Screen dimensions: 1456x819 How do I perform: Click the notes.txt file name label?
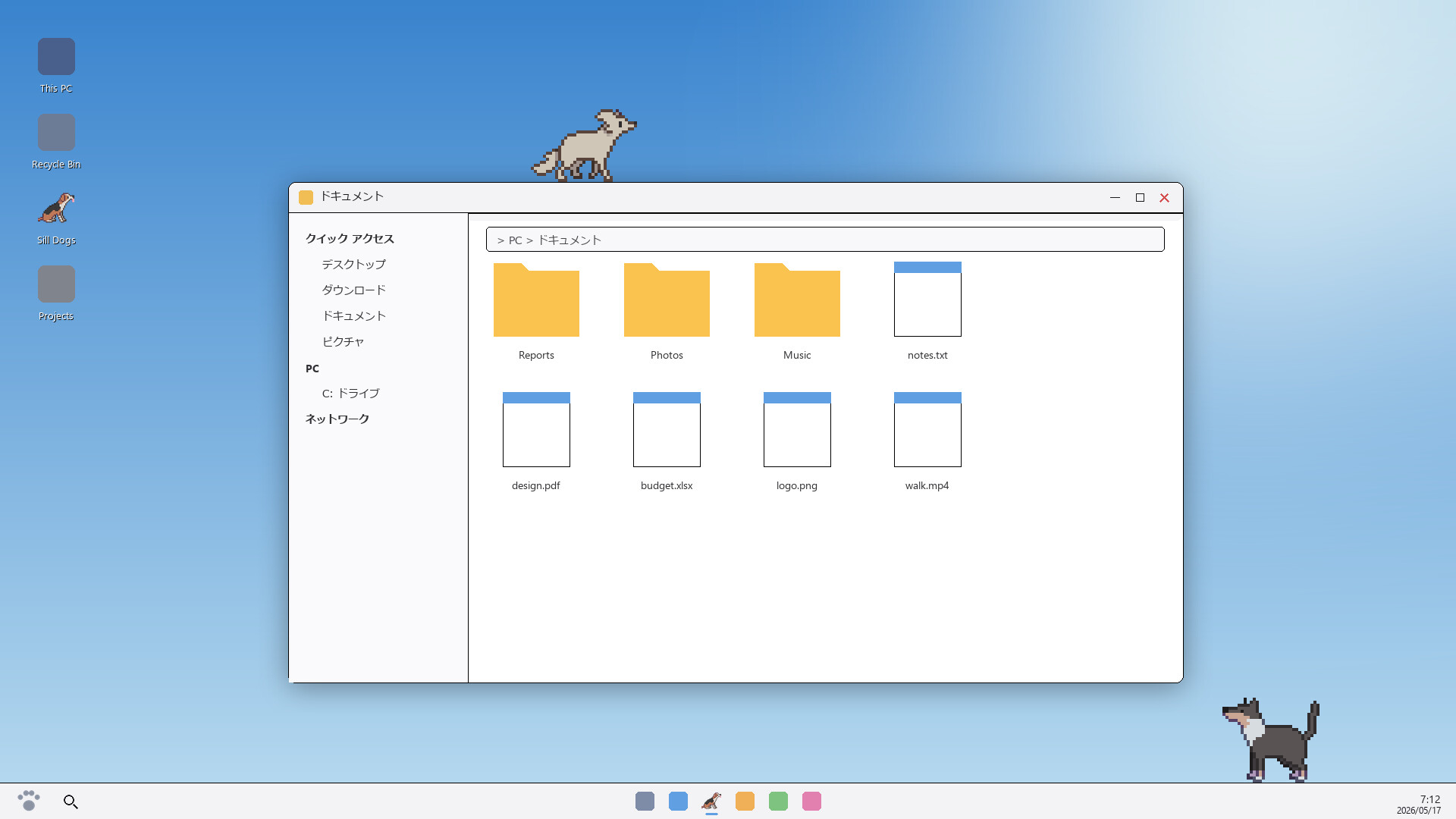tap(927, 355)
